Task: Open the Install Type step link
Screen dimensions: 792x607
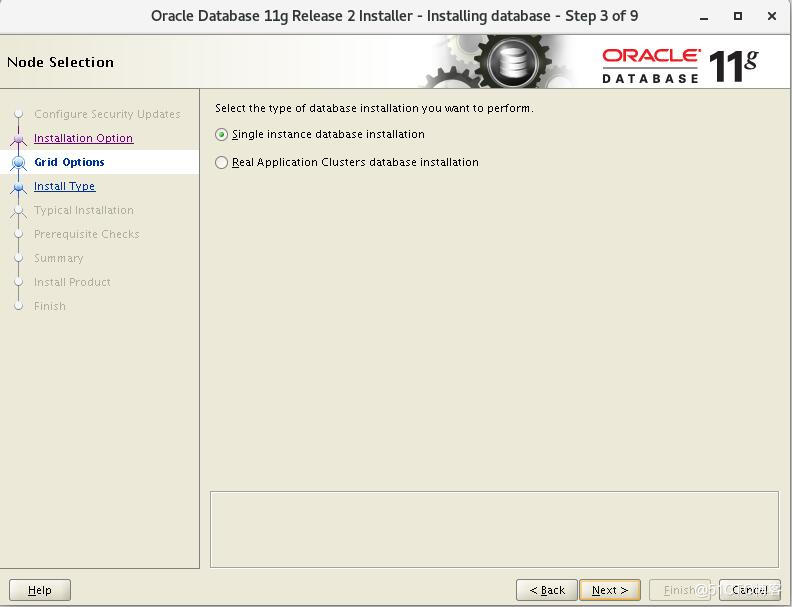Action: (64, 186)
